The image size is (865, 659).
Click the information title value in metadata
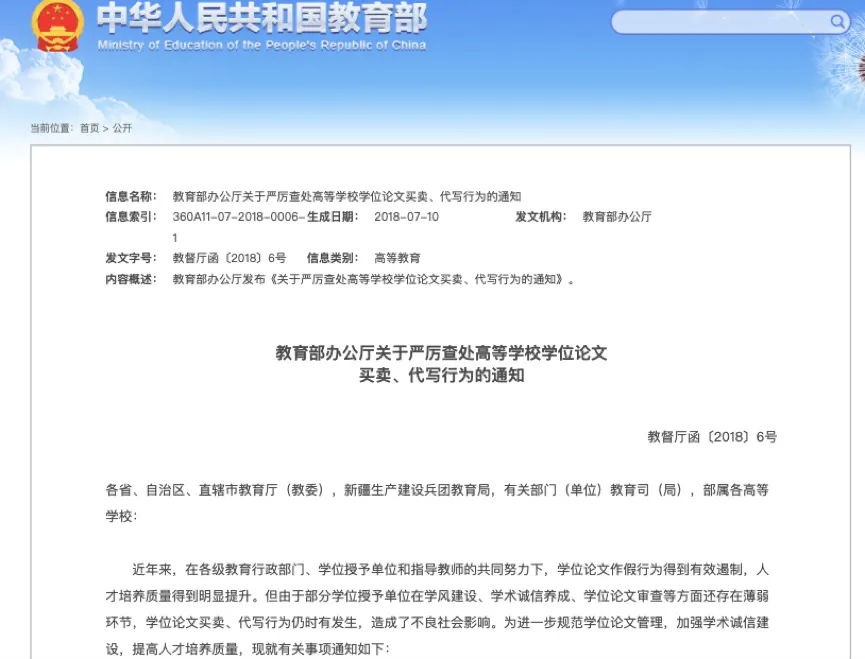(347, 196)
